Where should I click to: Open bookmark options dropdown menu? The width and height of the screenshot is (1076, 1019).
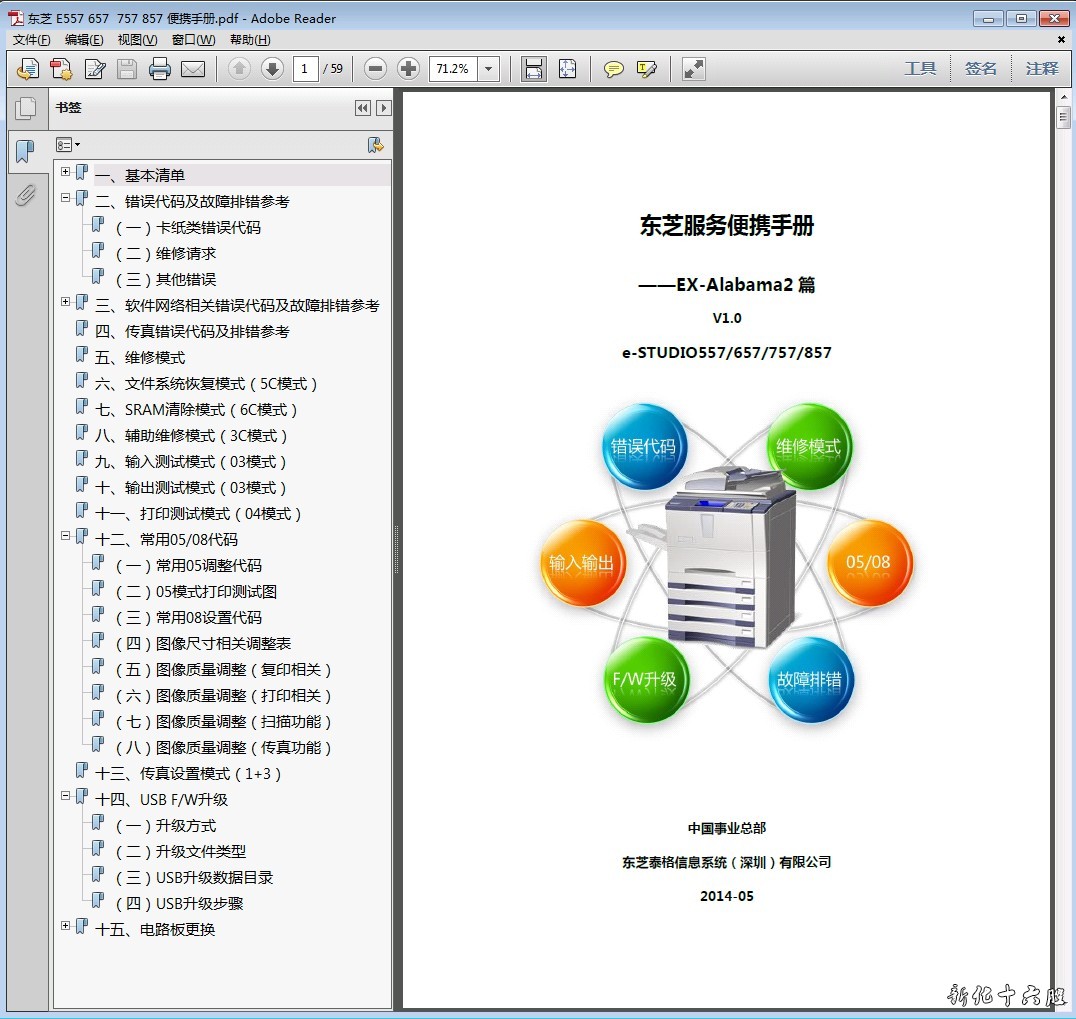pyautogui.click(x=69, y=145)
